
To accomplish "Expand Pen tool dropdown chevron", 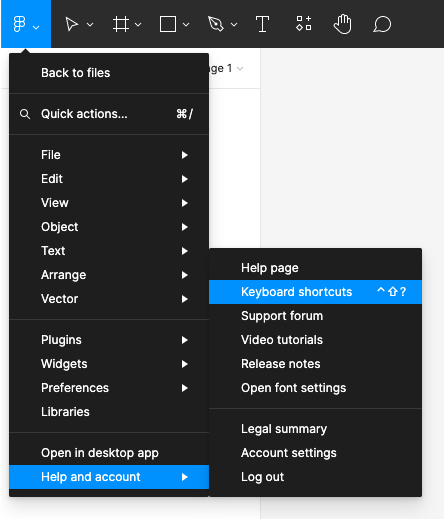I will pyautogui.click(x=234, y=24).
